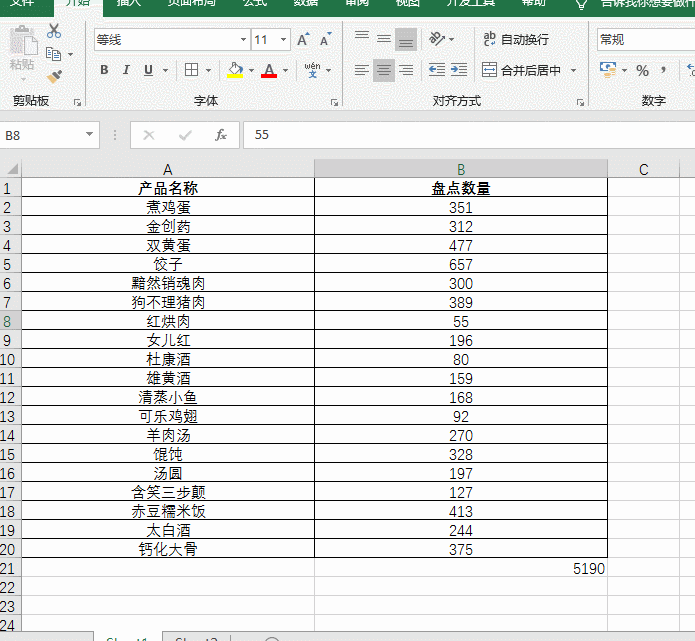This screenshot has width=695, height=641.
Task: Apply accounting number format icon
Action: tap(608, 70)
